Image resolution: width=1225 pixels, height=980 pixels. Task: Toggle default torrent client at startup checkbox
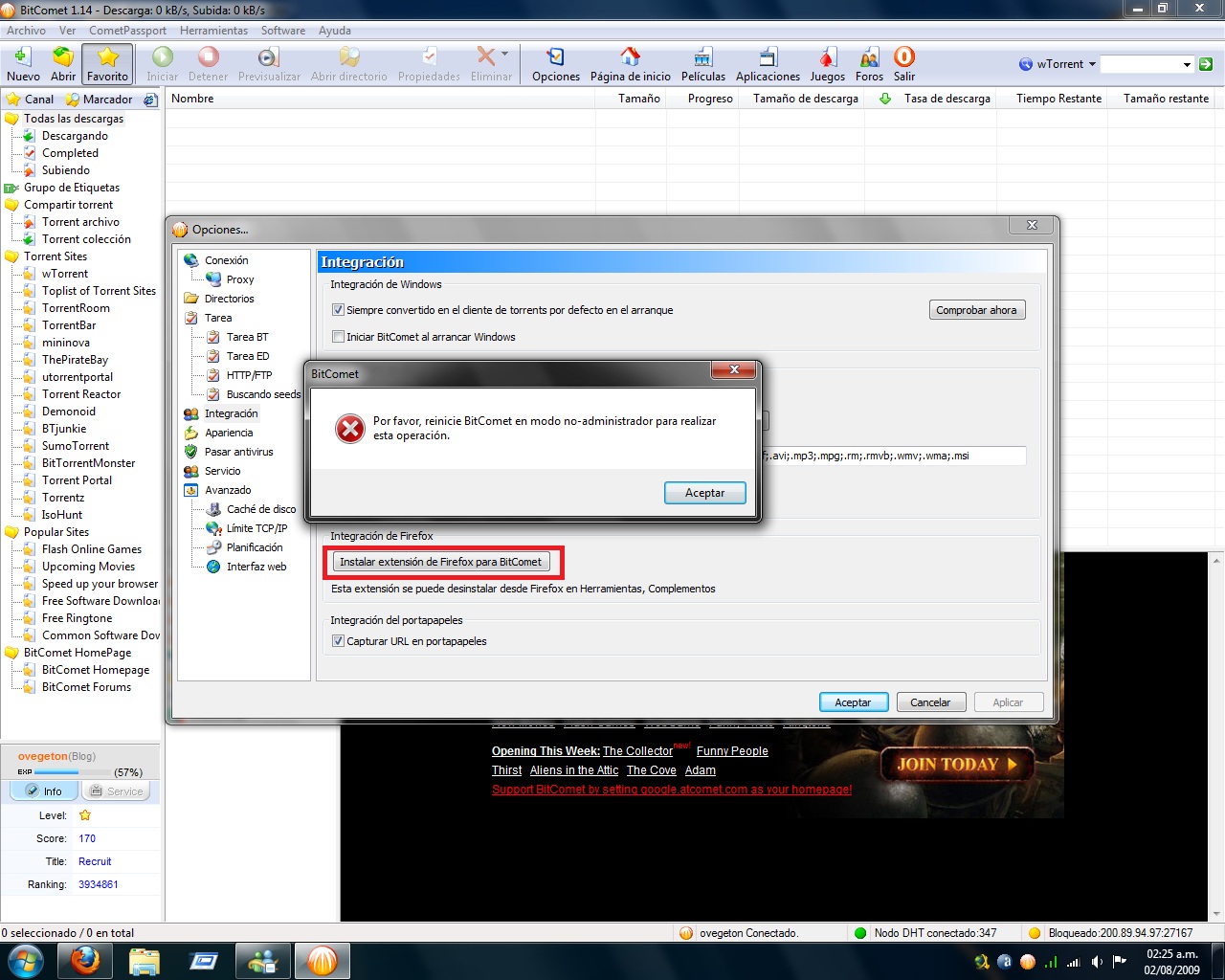(x=338, y=310)
